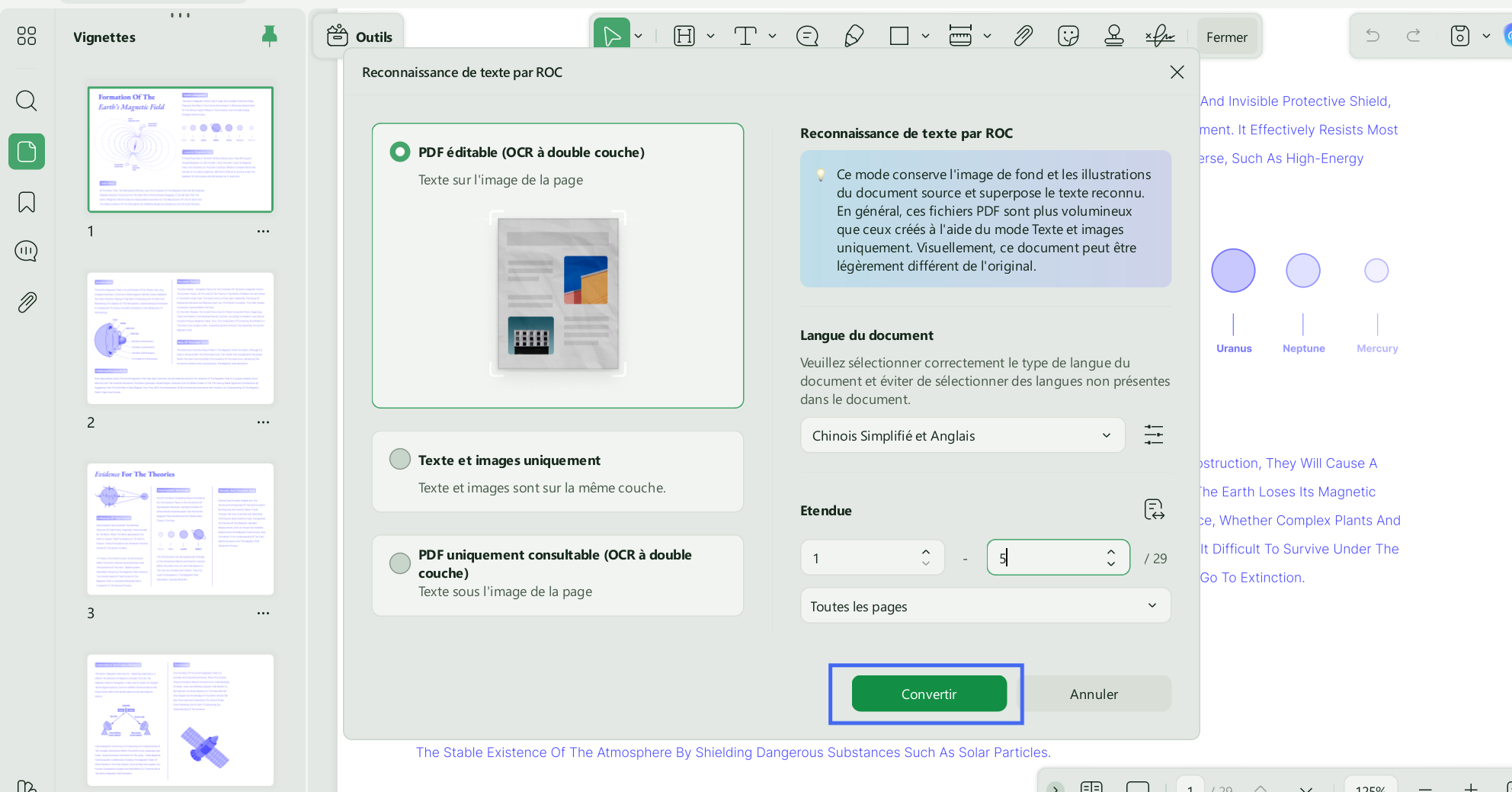Screen dimensions: 1512x792
Task: Click the page range swap icon
Action: 1154,509
